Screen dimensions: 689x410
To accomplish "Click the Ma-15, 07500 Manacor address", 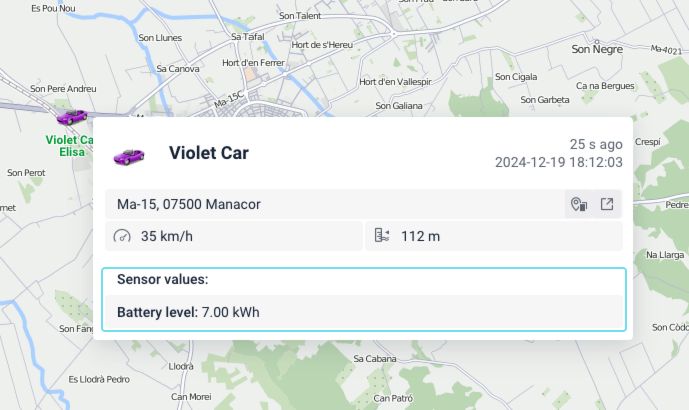I will 189,205.
